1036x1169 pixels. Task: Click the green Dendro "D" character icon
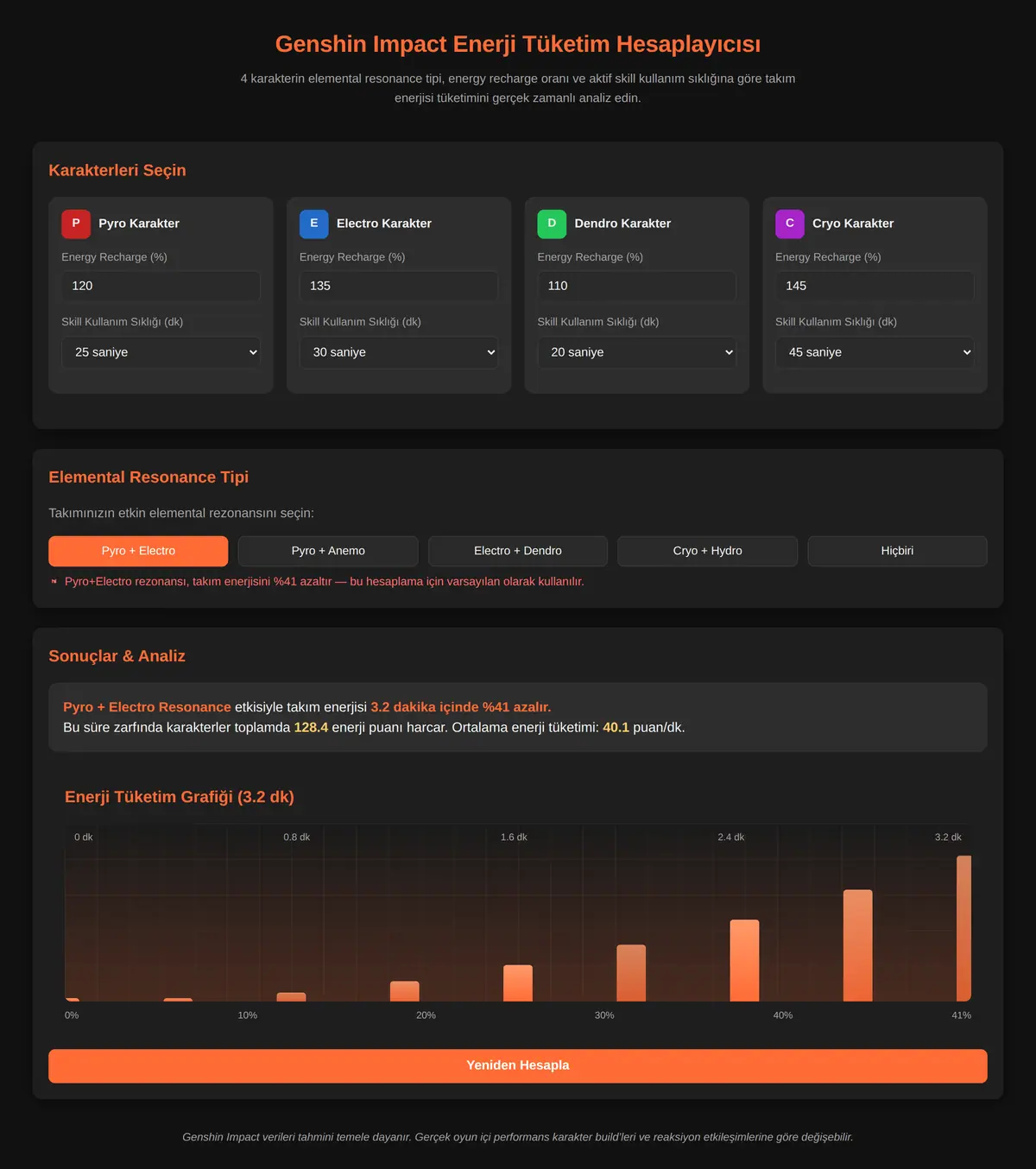[552, 224]
